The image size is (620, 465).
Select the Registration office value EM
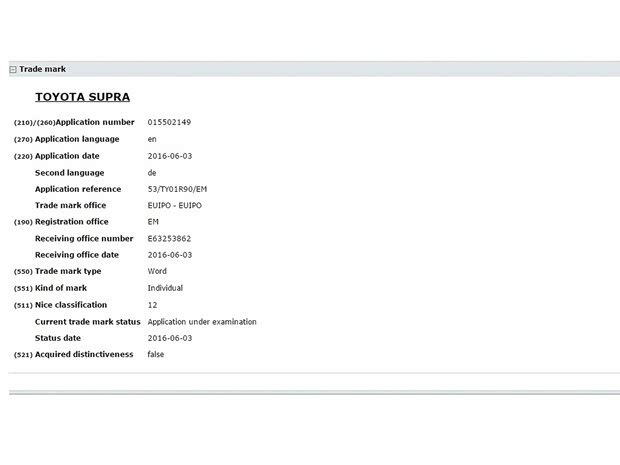click(153, 221)
